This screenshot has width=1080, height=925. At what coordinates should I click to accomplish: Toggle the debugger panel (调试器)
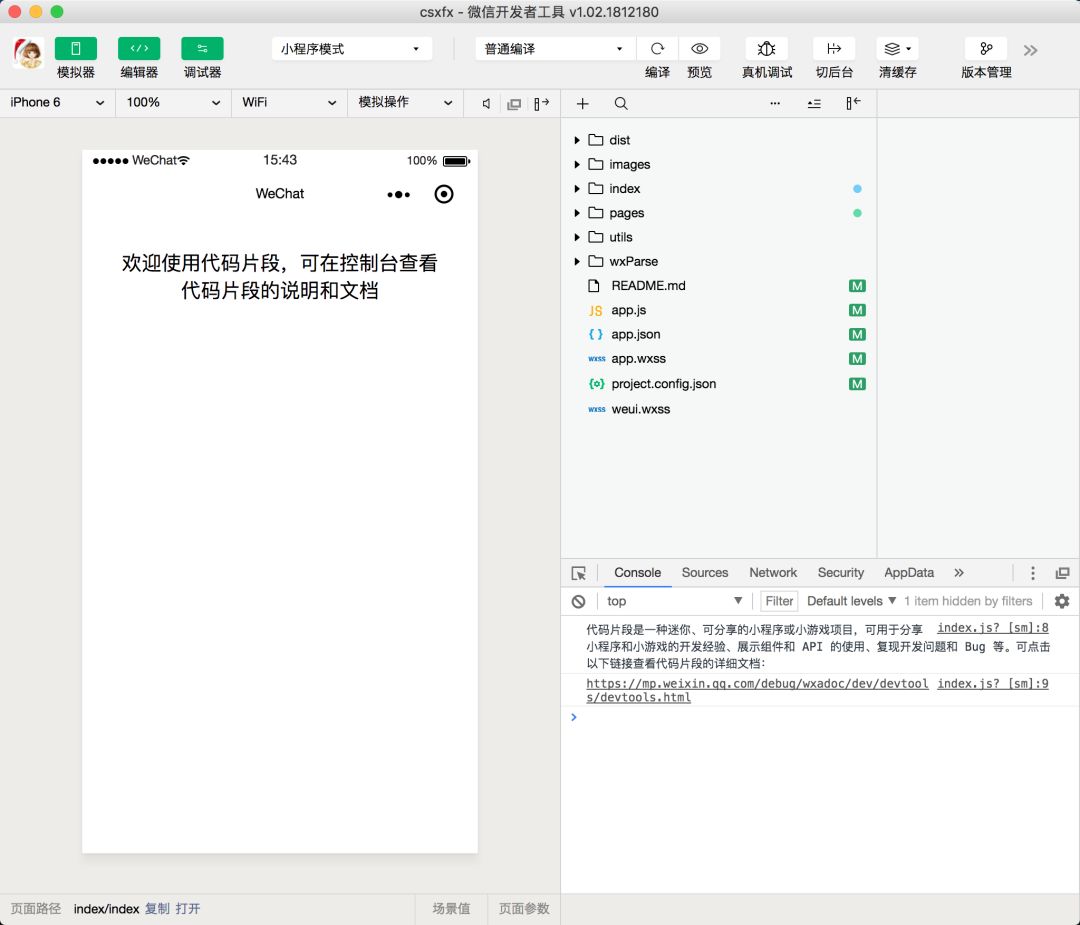(202, 49)
